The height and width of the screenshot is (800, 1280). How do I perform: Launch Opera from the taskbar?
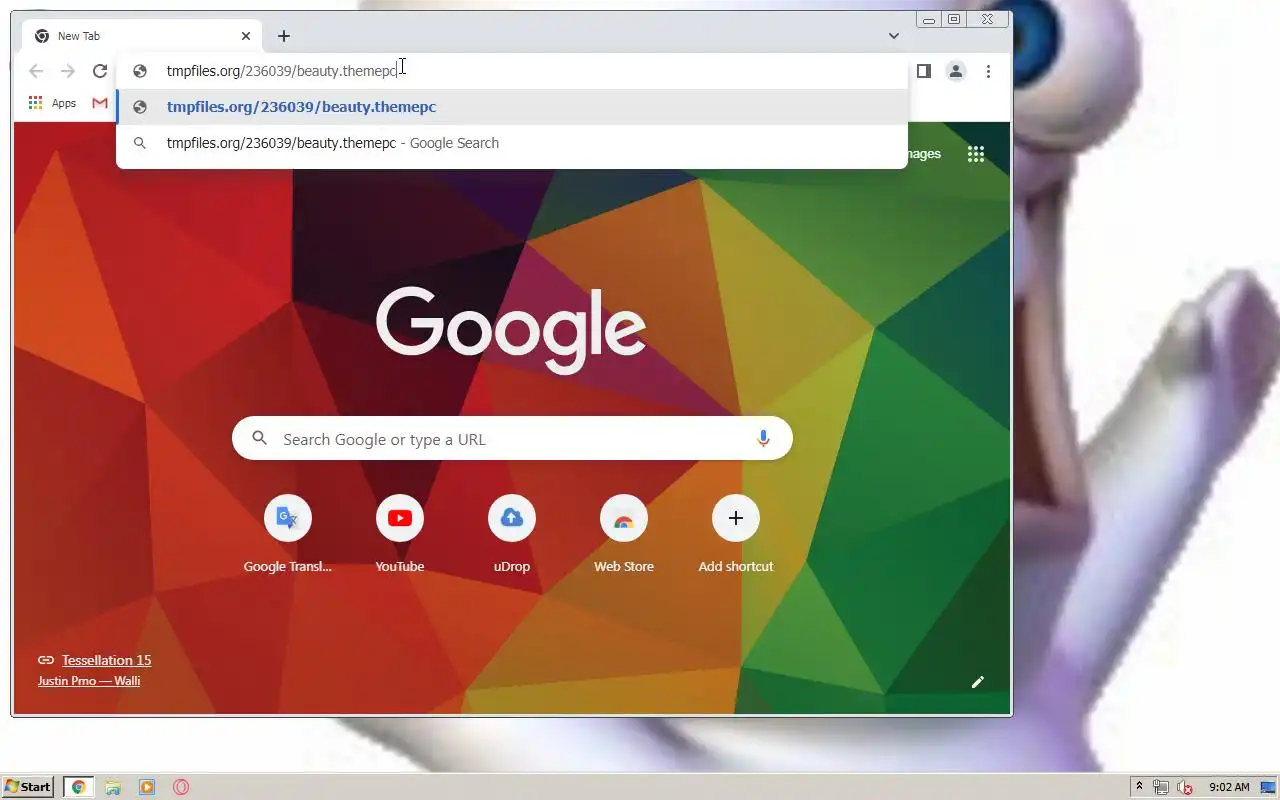point(181,787)
